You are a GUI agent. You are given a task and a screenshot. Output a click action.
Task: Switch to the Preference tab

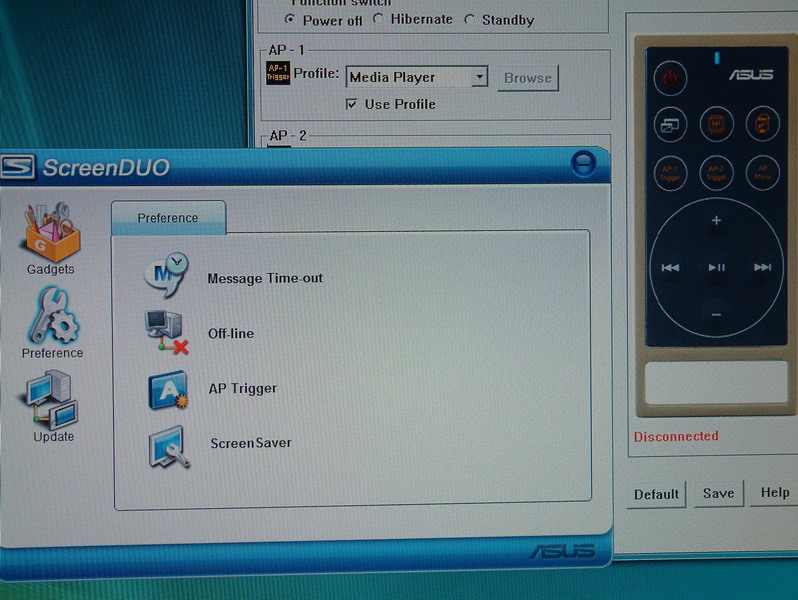(168, 218)
